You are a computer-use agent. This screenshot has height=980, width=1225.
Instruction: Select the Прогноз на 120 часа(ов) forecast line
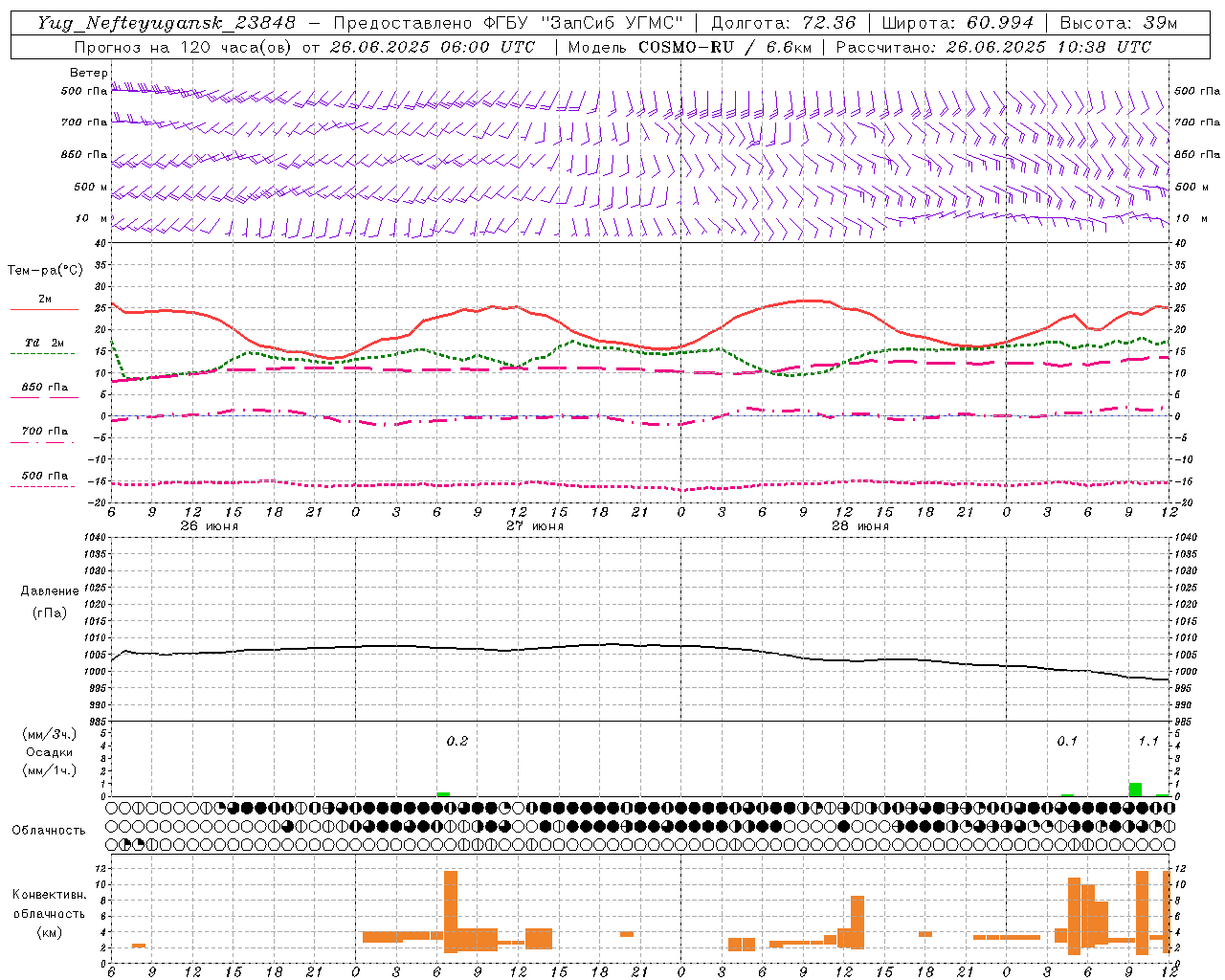pyautogui.click(x=306, y=47)
